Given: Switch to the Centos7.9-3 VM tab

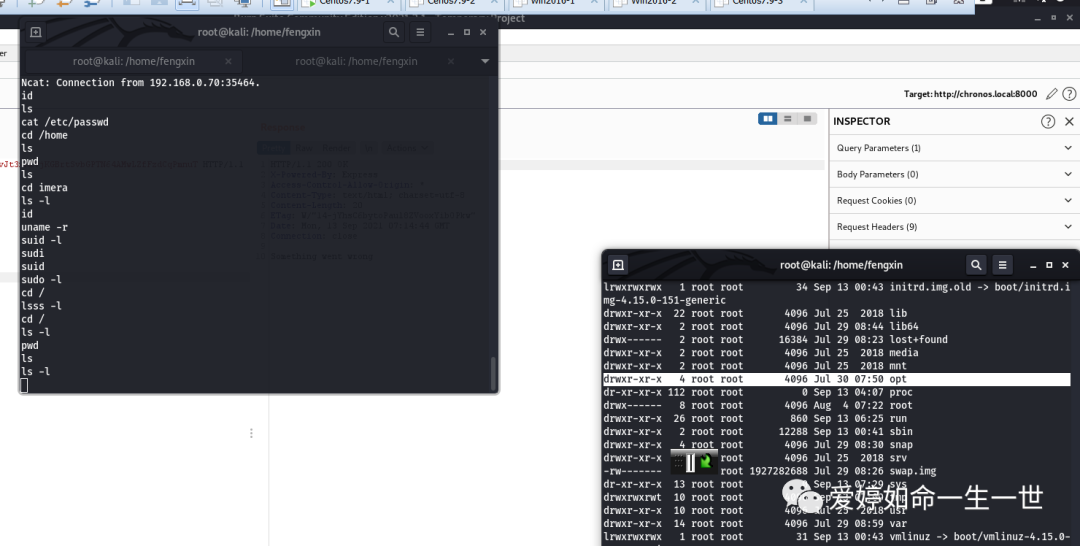Looking at the screenshot, I should [758, 3].
